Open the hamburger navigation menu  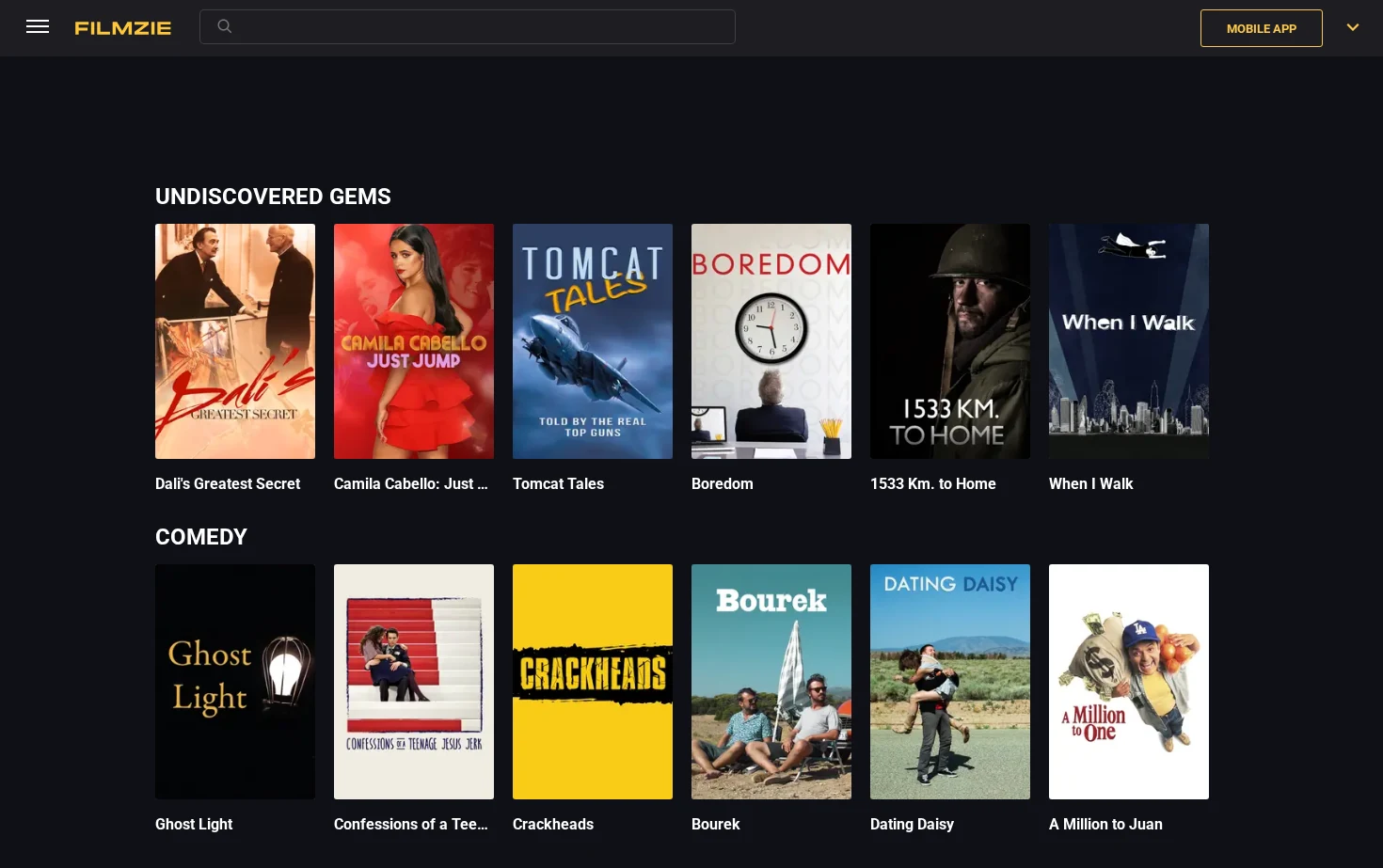[38, 27]
